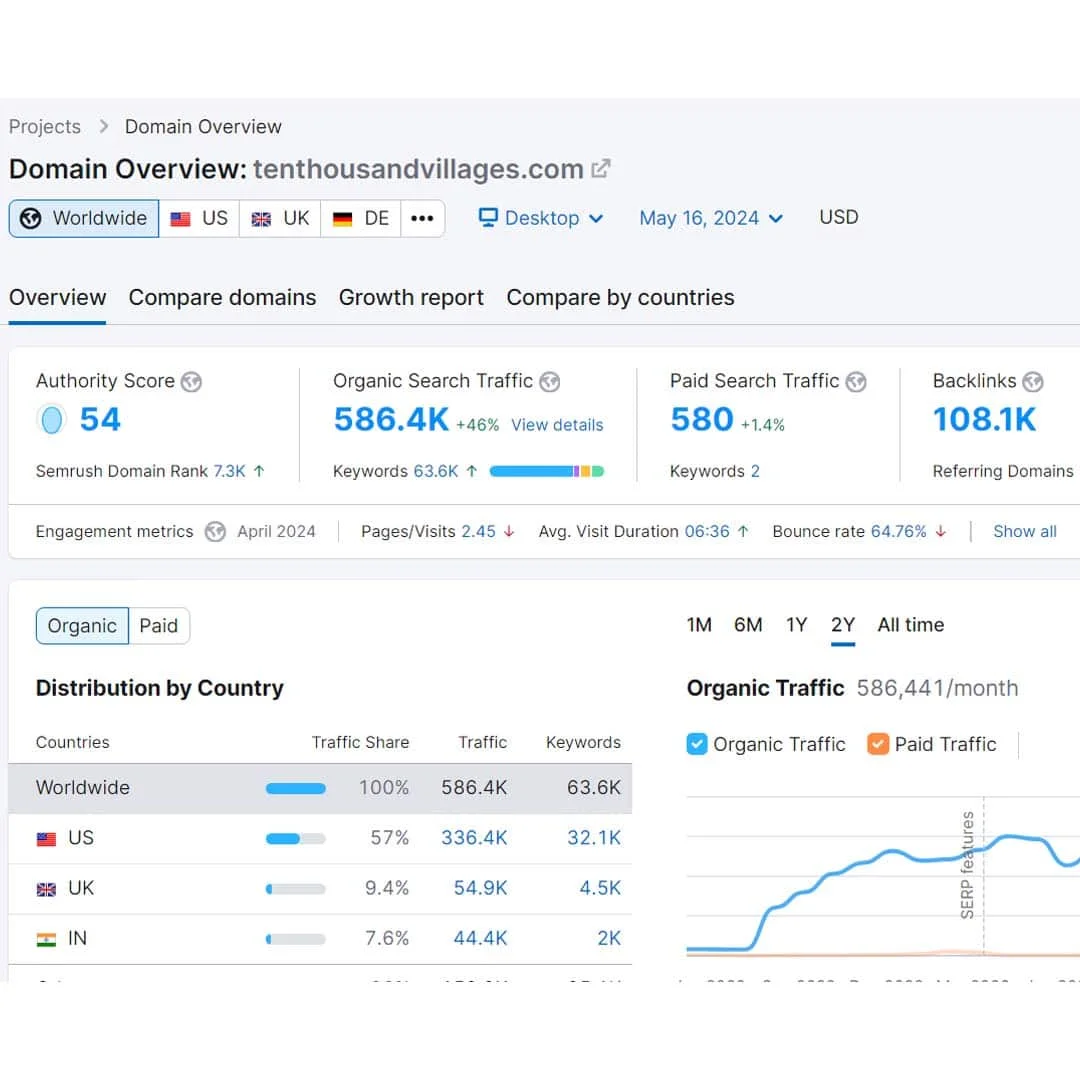Click the Authority Score circle indicator
The width and height of the screenshot is (1080, 1080).
(52, 420)
